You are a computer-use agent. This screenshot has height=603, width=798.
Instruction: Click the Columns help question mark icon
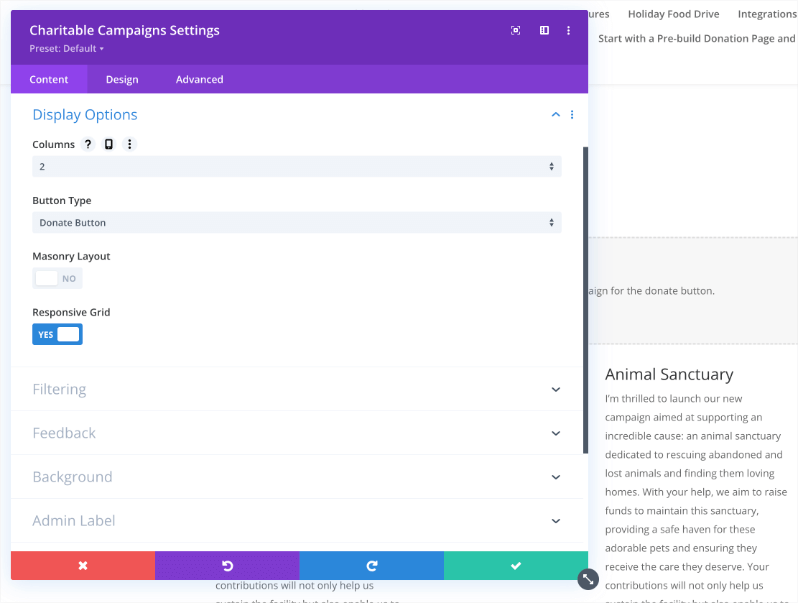(x=88, y=144)
